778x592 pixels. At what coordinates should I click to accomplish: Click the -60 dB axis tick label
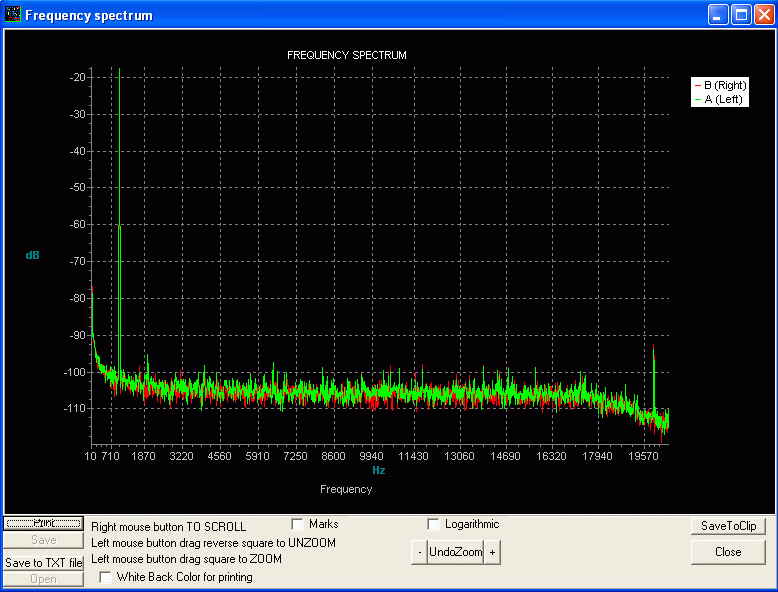click(77, 224)
